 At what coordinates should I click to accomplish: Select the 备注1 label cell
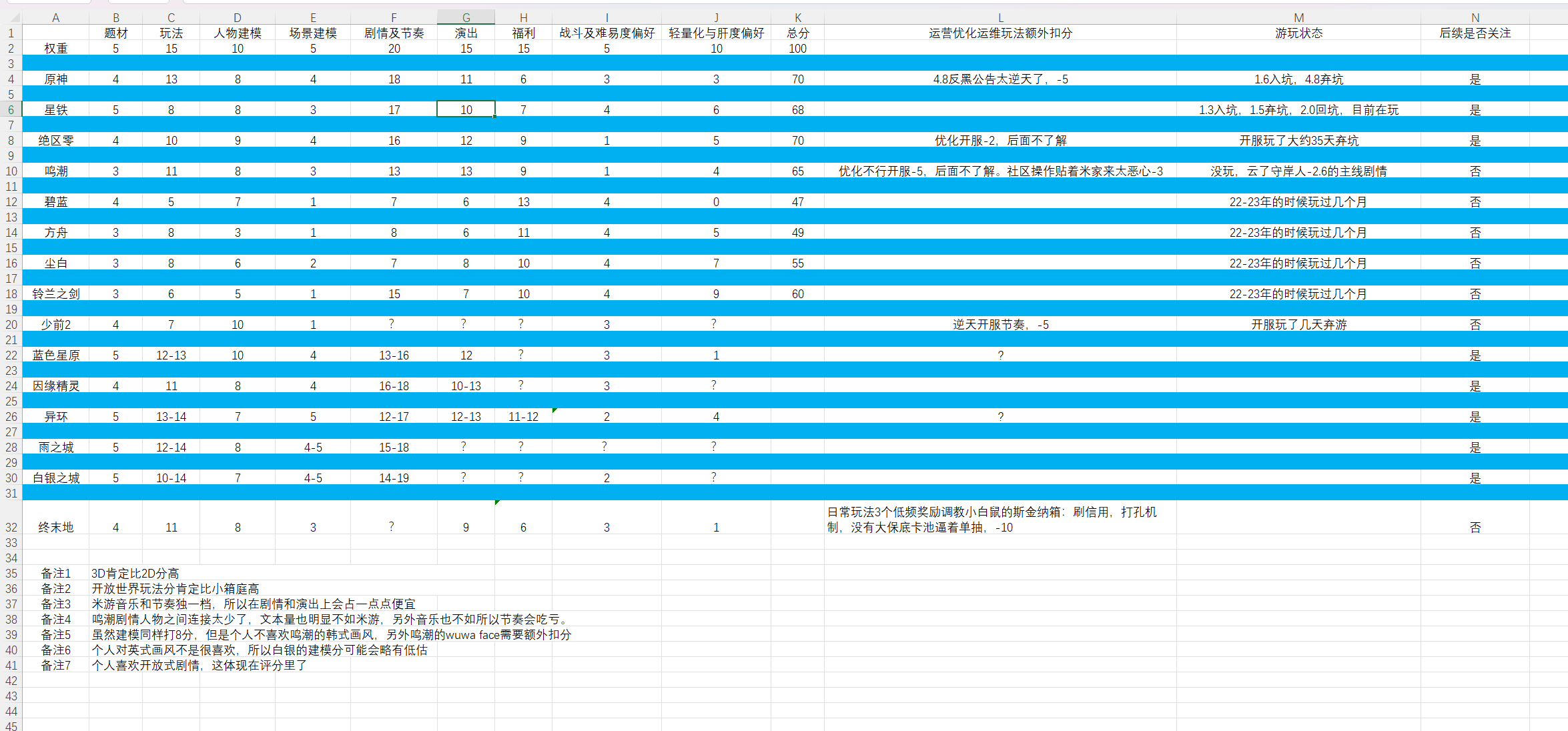click(x=55, y=573)
